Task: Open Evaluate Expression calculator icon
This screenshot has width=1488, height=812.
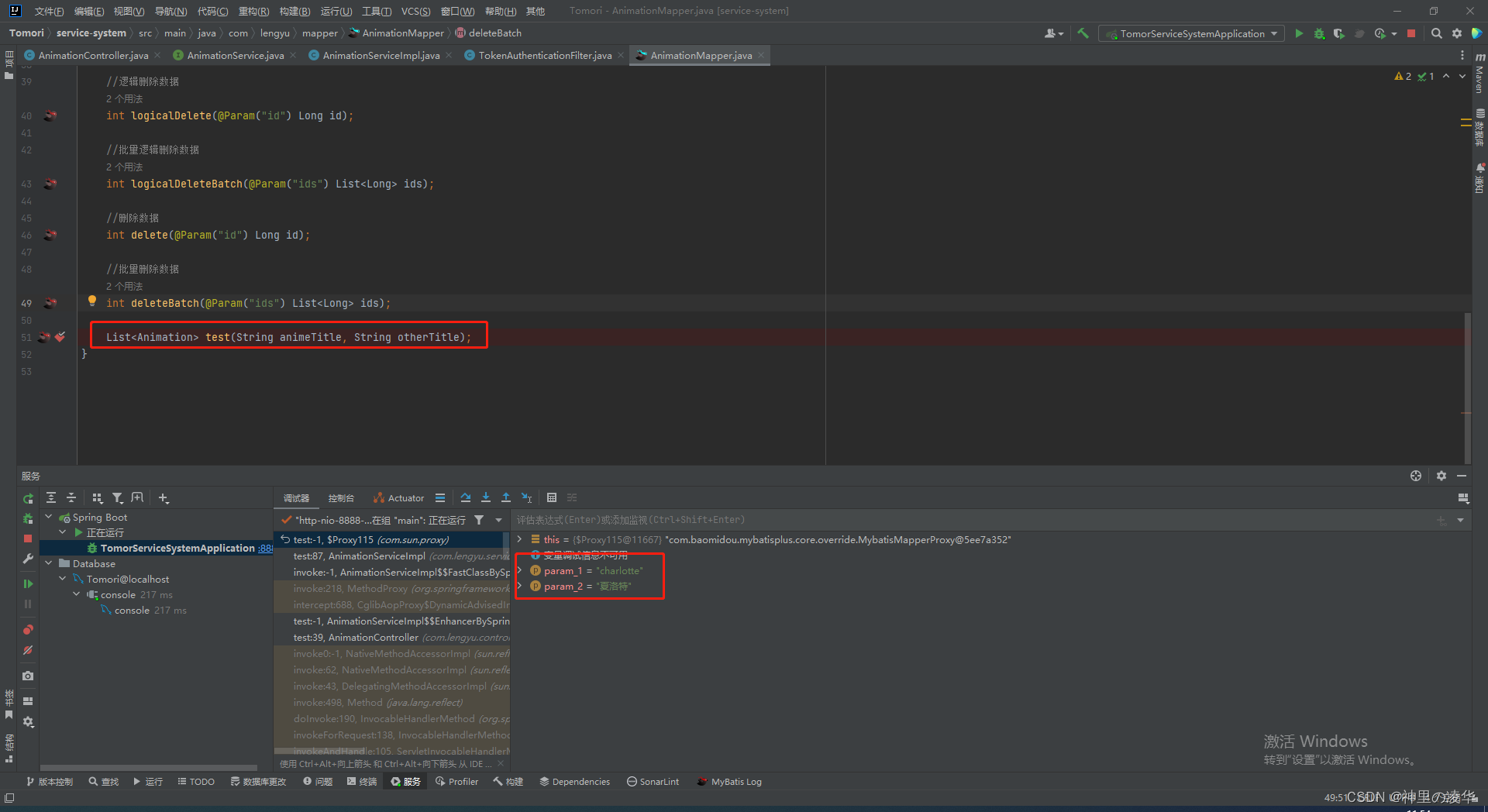Action: coord(552,497)
